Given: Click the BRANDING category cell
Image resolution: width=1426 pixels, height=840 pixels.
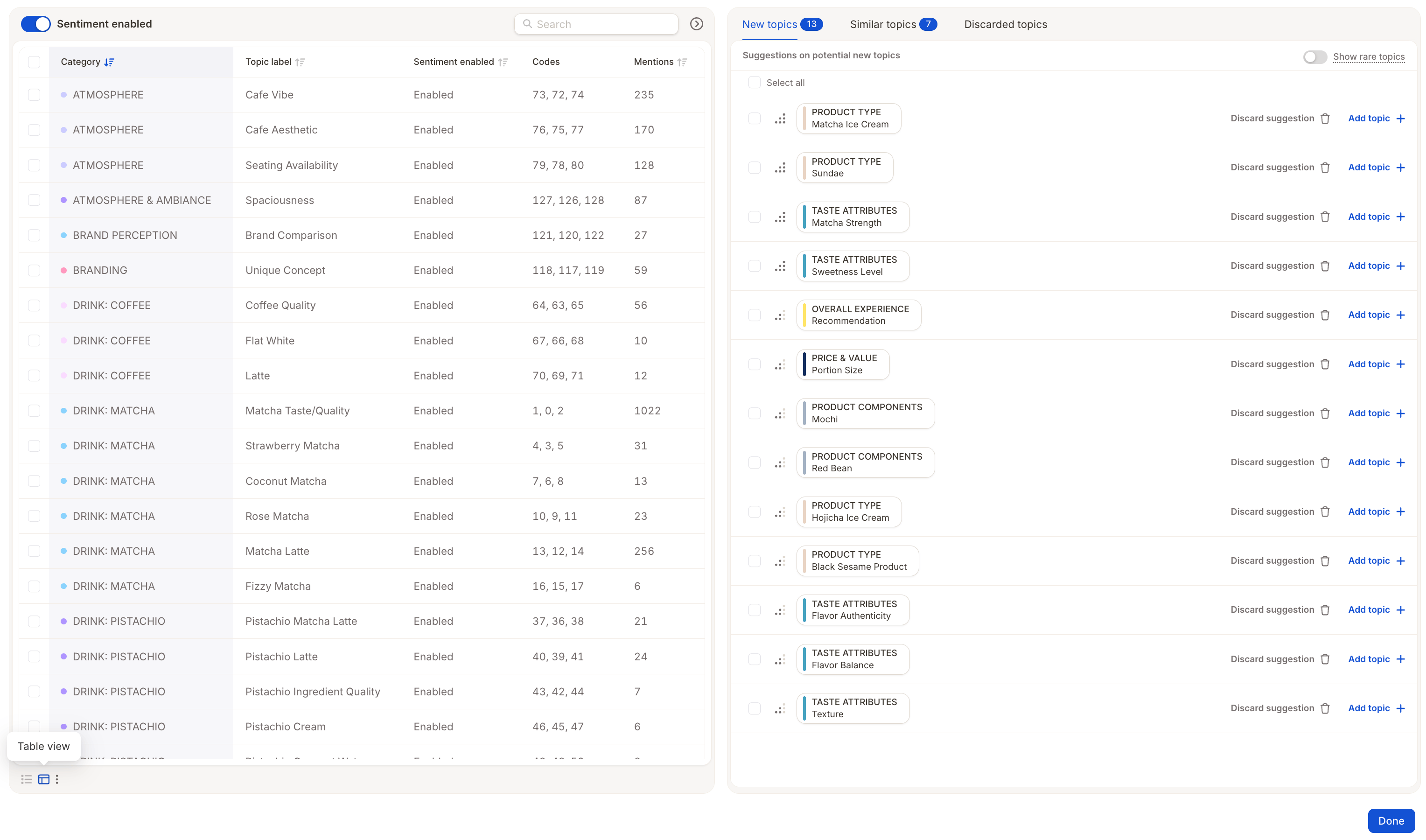Looking at the screenshot, I should pyautogui.click(x=141, y=270).
